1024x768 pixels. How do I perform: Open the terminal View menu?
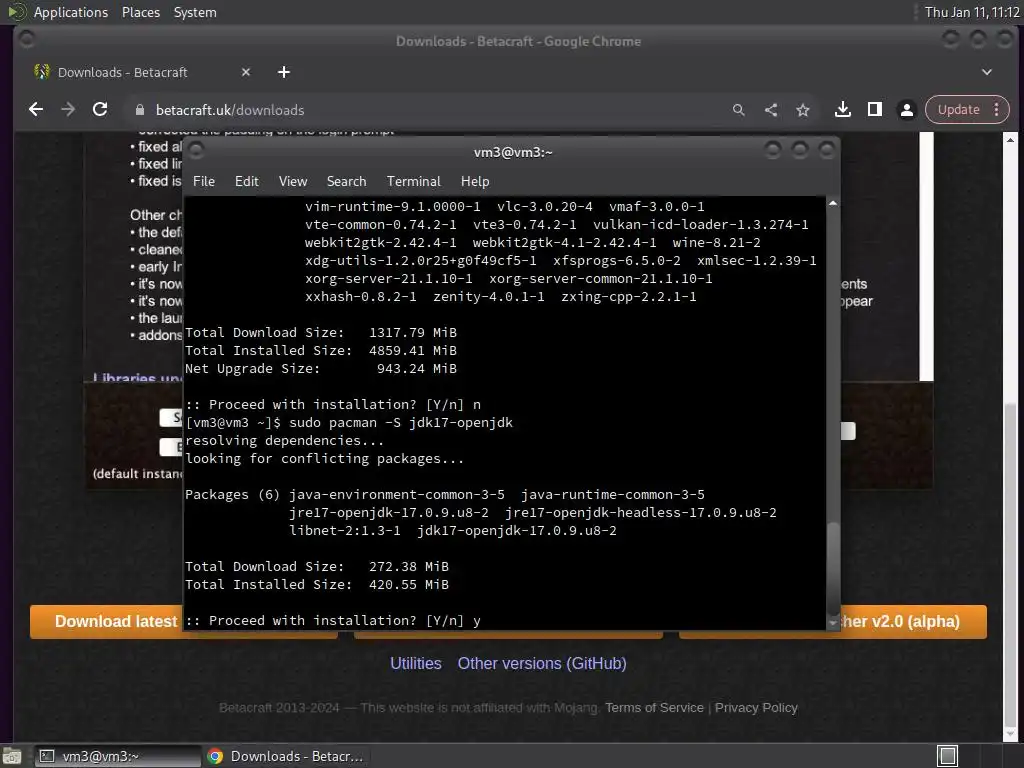click(293, 182)
